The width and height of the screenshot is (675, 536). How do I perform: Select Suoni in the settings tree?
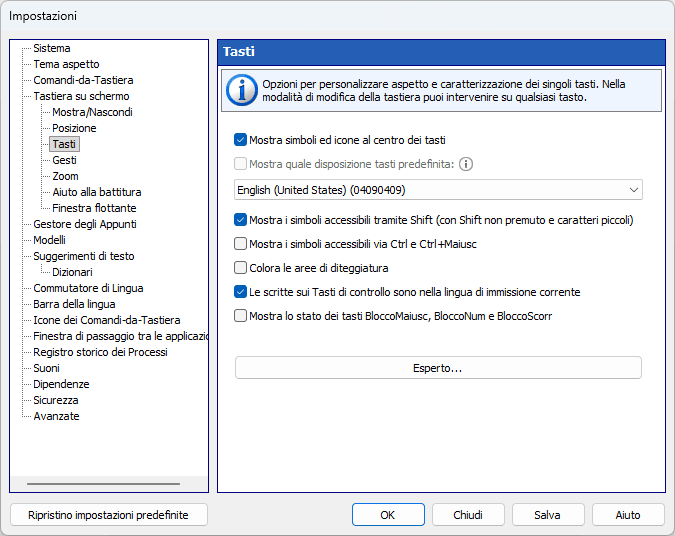point(46,368)
